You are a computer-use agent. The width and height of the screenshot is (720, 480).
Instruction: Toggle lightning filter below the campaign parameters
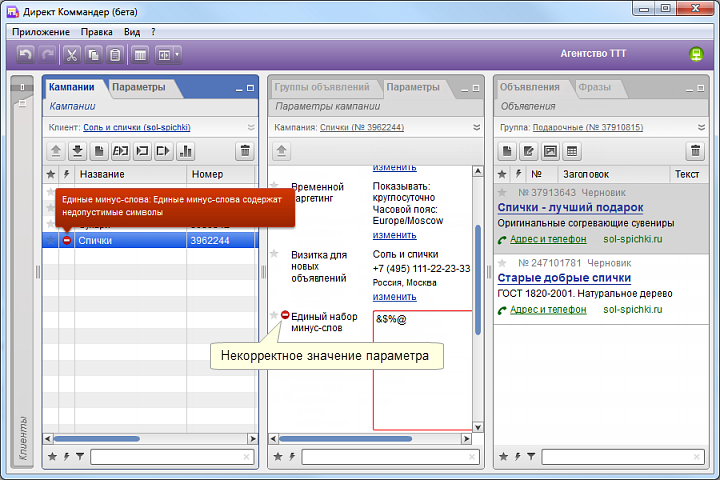[x=292, y=456]
